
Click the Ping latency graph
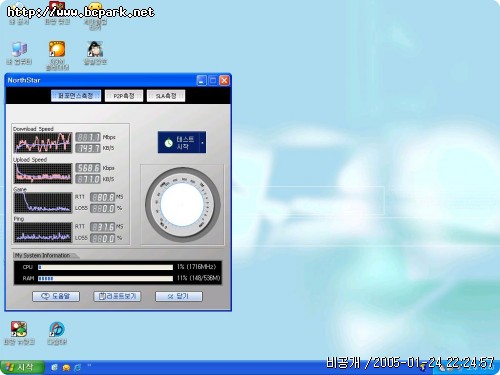[43, 232]
